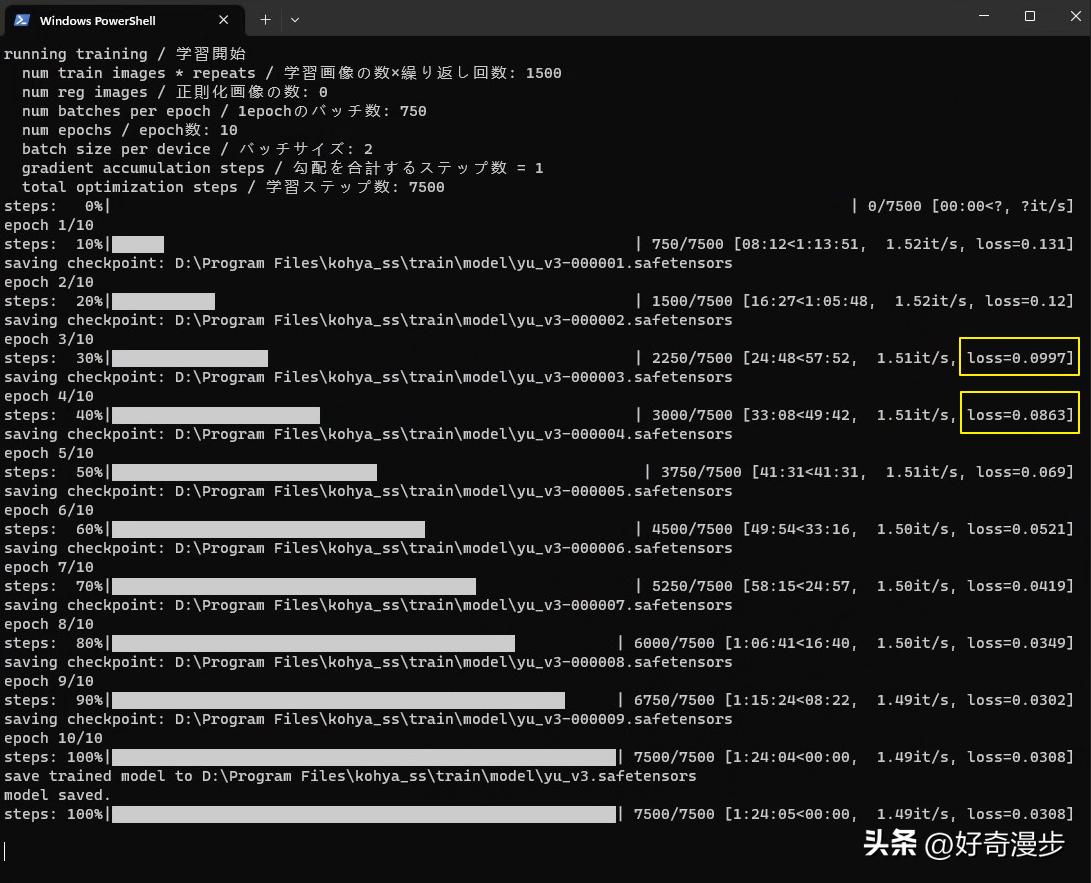Click the epoch 1/10 ten-percent progress bar
The width and height of the screenshot is (1091, 883).
pos(140,243)
